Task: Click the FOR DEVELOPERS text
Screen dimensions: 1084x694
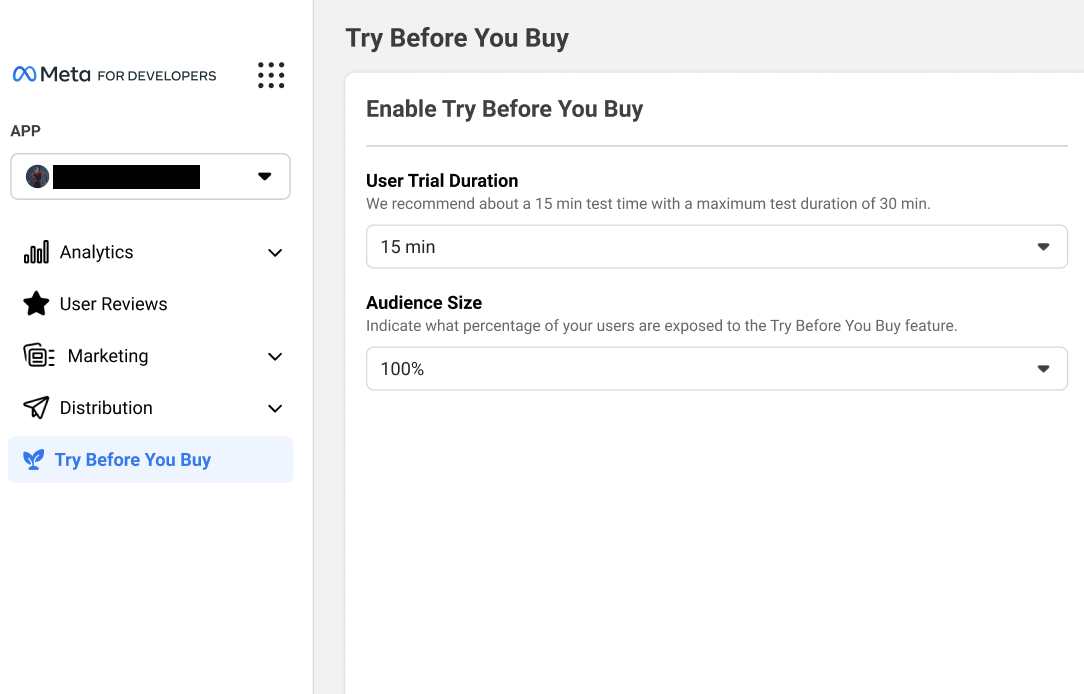Action: [156, 76]
